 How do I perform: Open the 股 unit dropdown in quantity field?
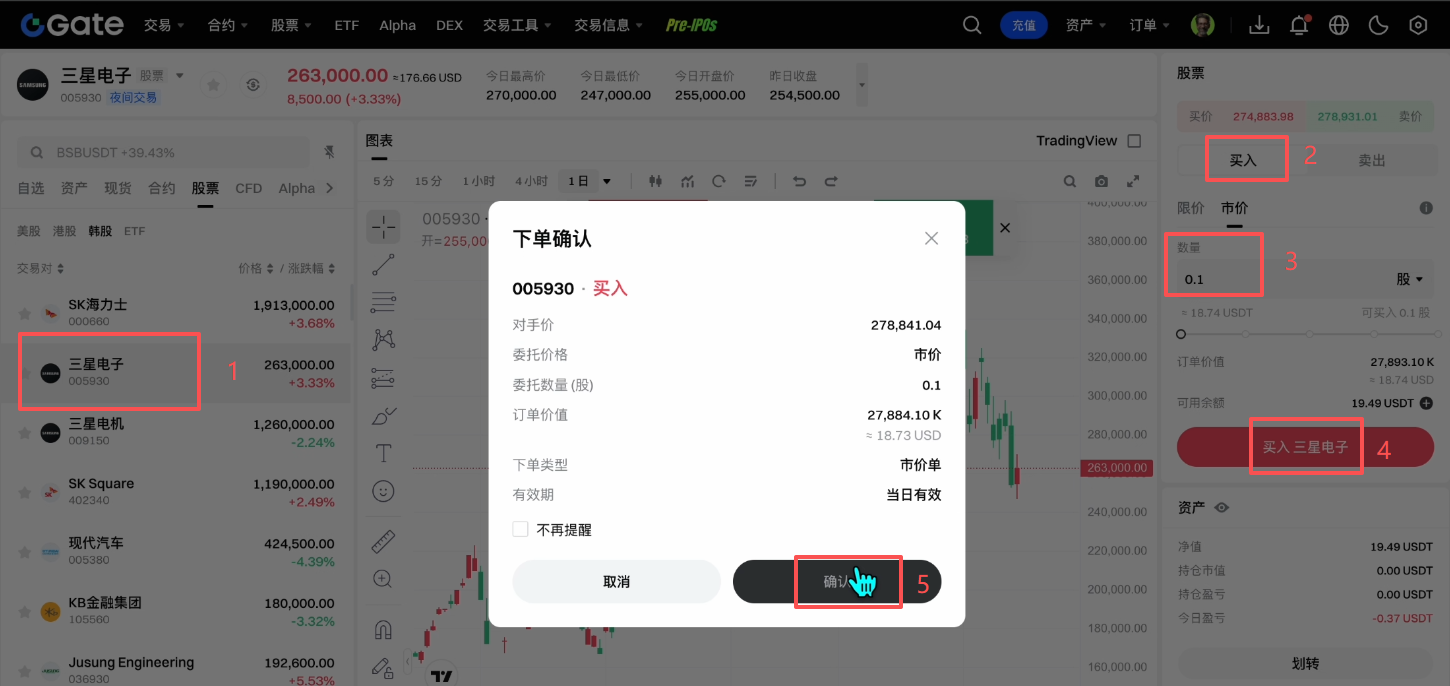coord(1410,279)
